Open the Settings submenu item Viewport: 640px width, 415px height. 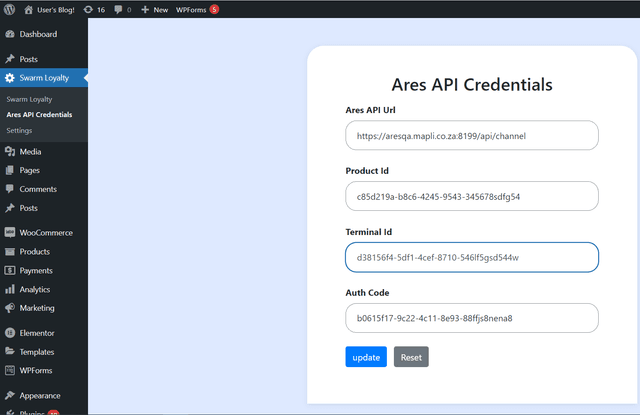point(19,131)
